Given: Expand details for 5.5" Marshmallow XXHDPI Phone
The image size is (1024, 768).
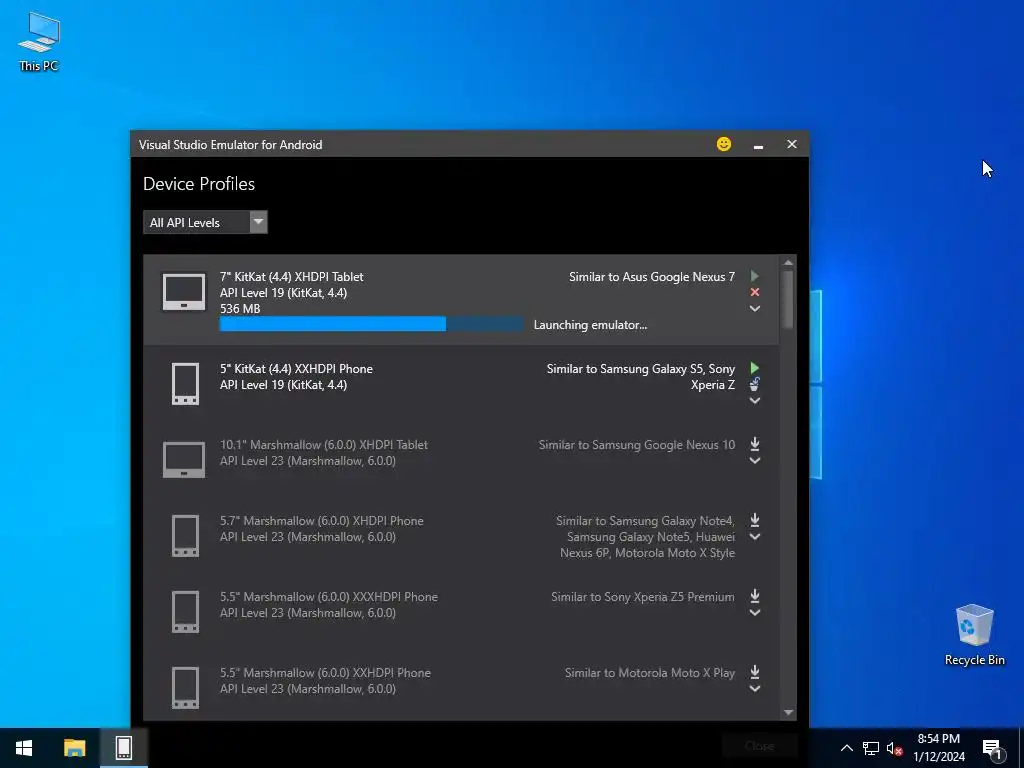Looking at the screenshot, I should [x=754, y=689].
